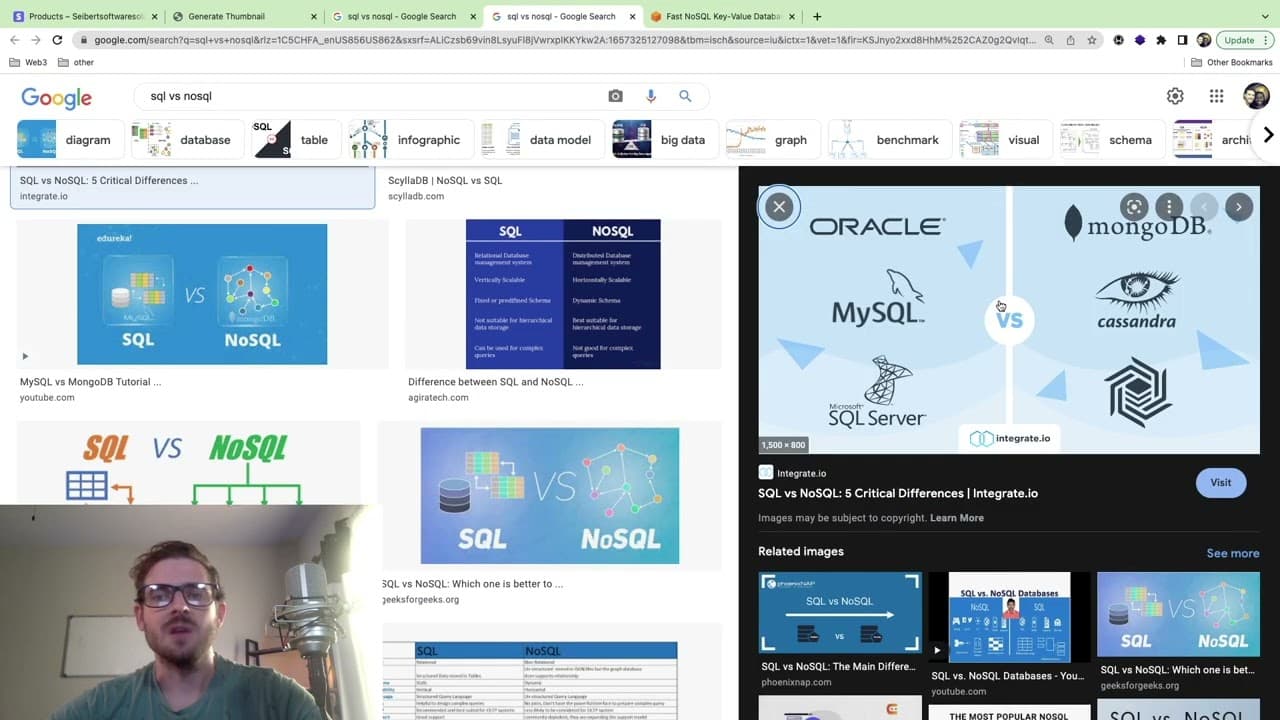Show the previous image in preview
The width and height of the screenshot is (1280, 720).
1204,207
